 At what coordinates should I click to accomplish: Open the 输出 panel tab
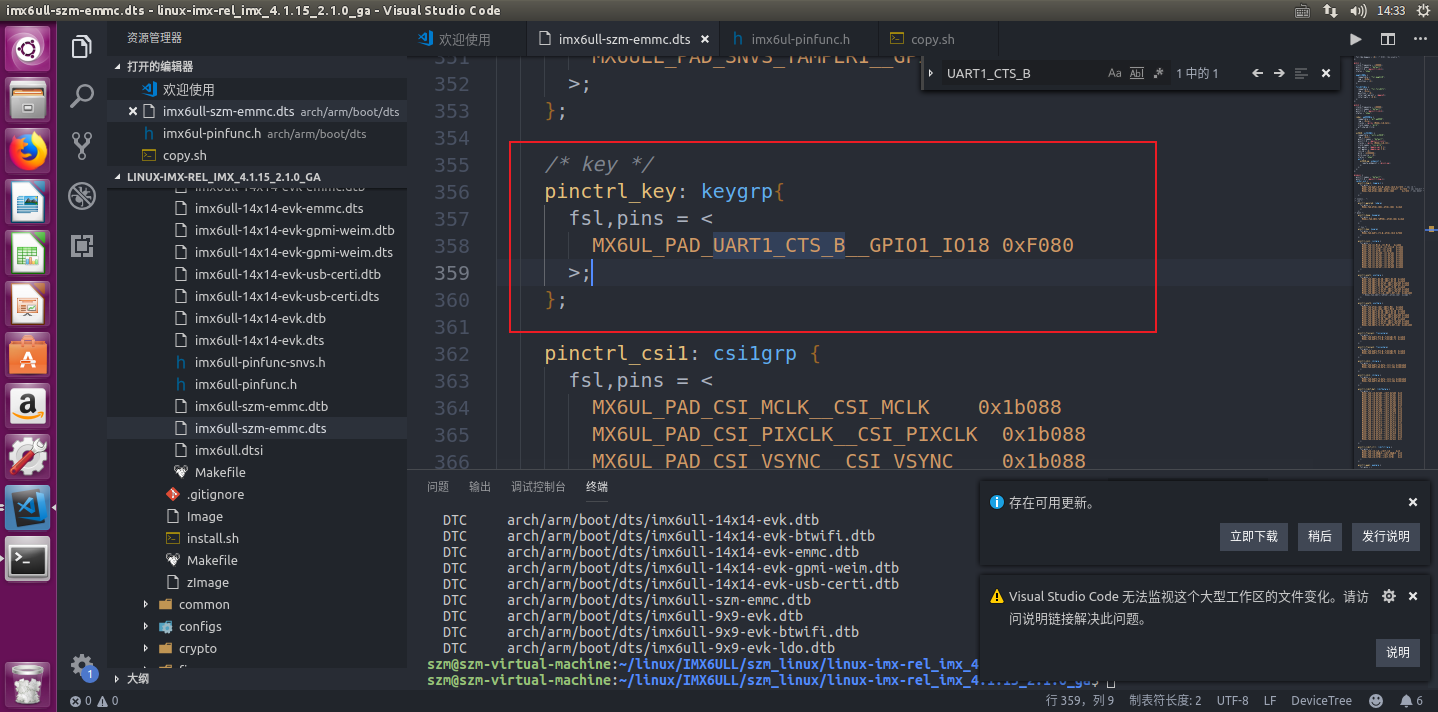pyautogui.click(x=480, y=487)
